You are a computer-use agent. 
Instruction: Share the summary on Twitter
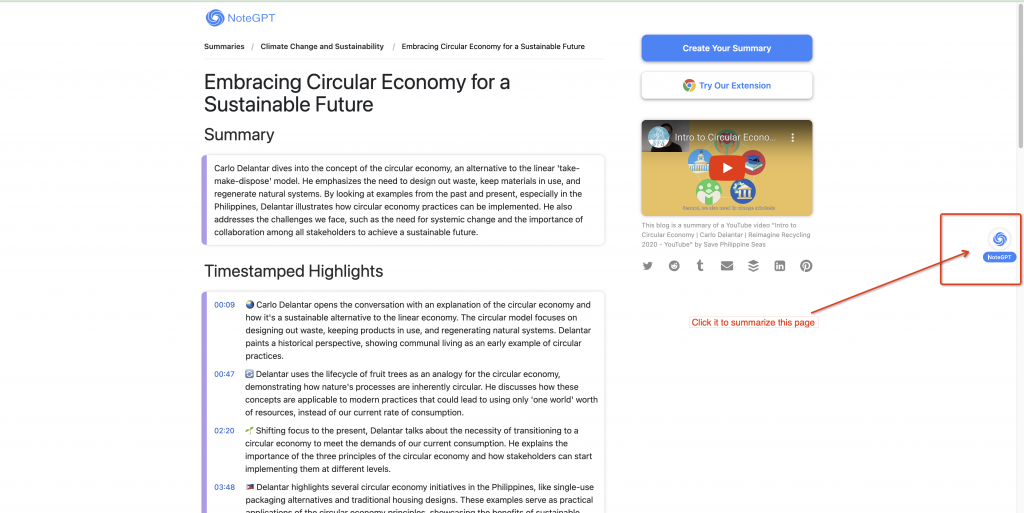(648, 266)
